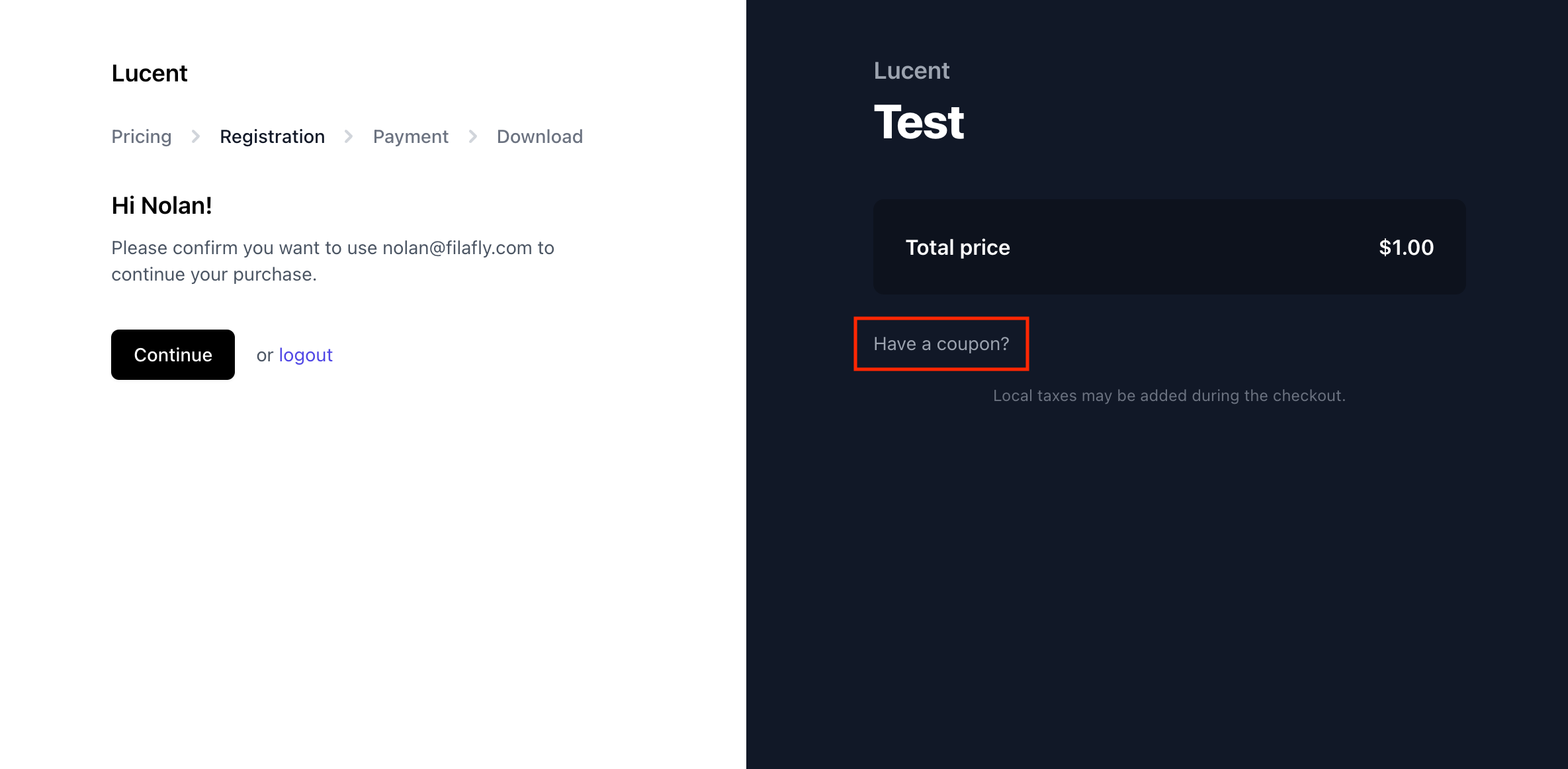Go to the Pricing breadcrumb step
Image resolution: width=1568 pixels, height=769 pixels.
tap(142, 136)
